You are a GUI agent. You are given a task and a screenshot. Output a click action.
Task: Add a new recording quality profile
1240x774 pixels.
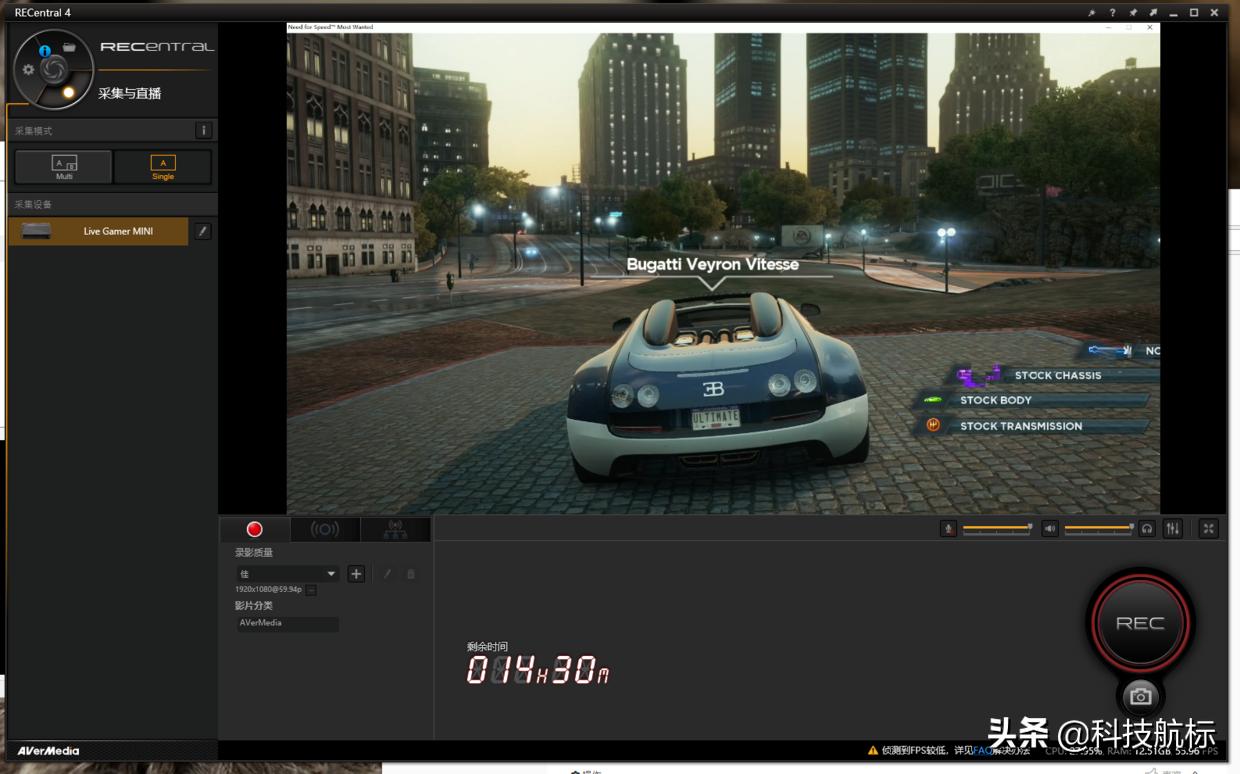[356, 574]
